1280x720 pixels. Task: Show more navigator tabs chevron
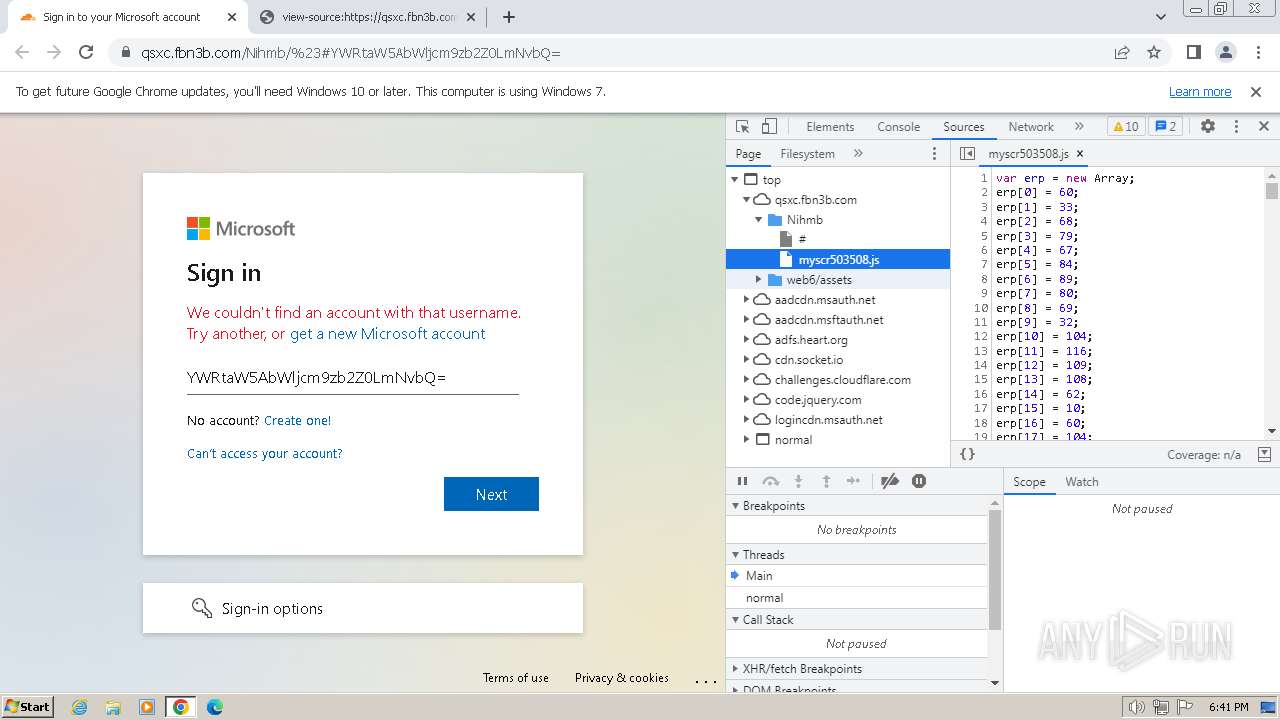[858, 154]
